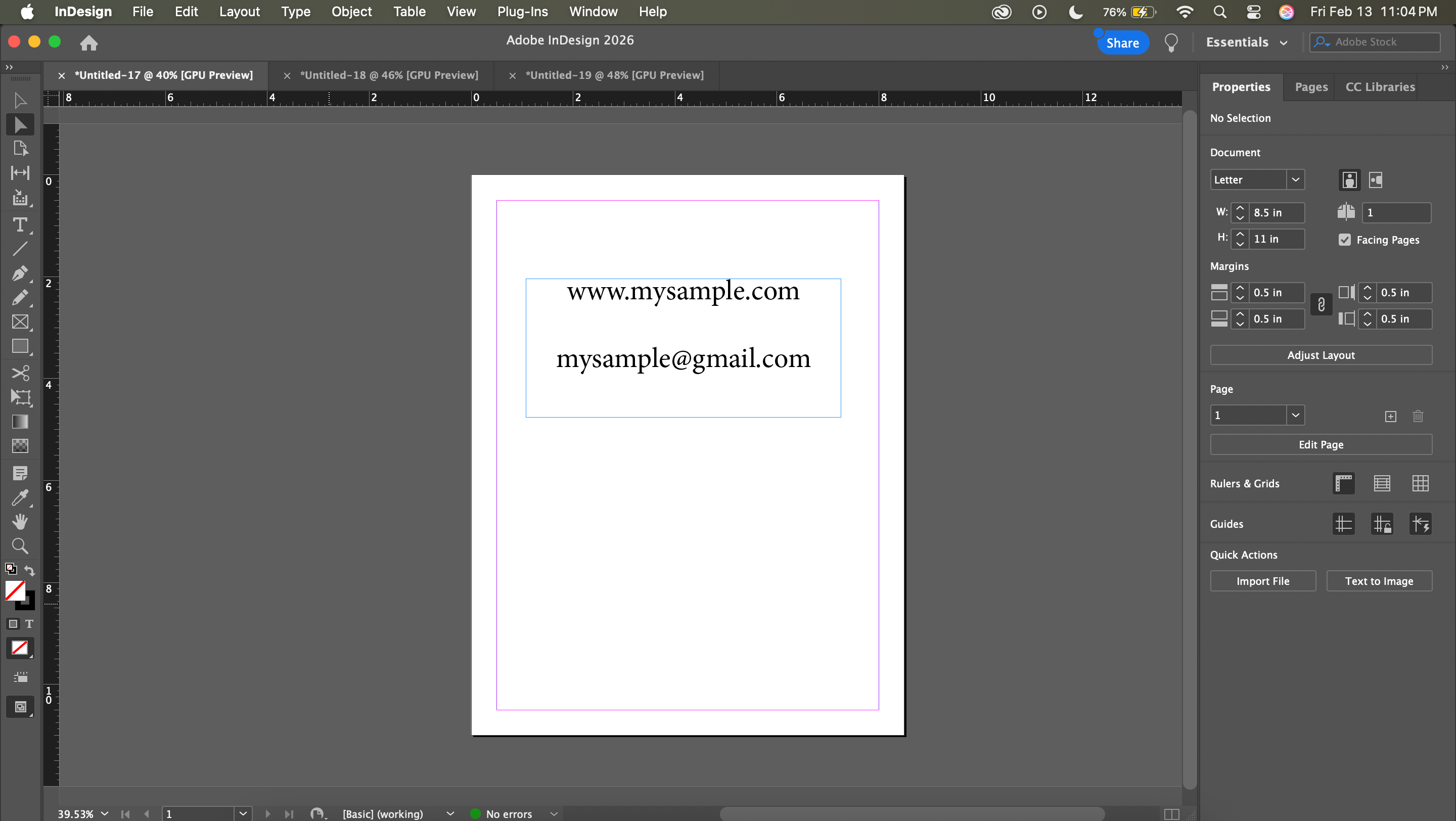Select the Pen tool
Image resolution: width=1456 pixels, height=821 pixels.
(20, 273)
